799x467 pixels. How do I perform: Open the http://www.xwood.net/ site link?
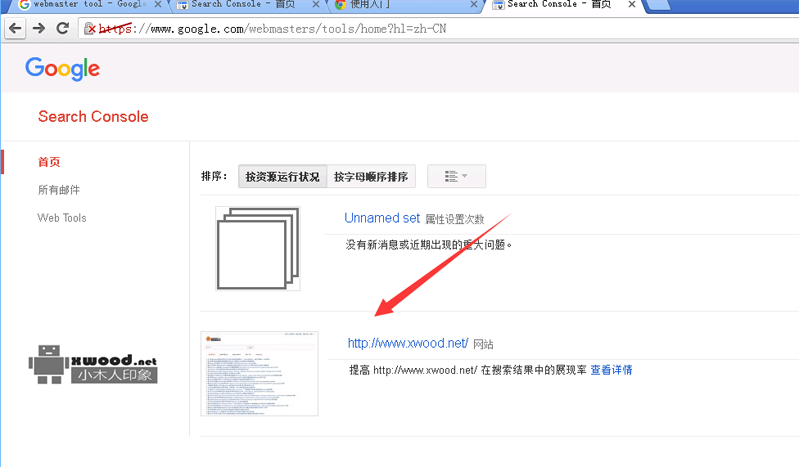pyautogui.click(x=408, y=343)
